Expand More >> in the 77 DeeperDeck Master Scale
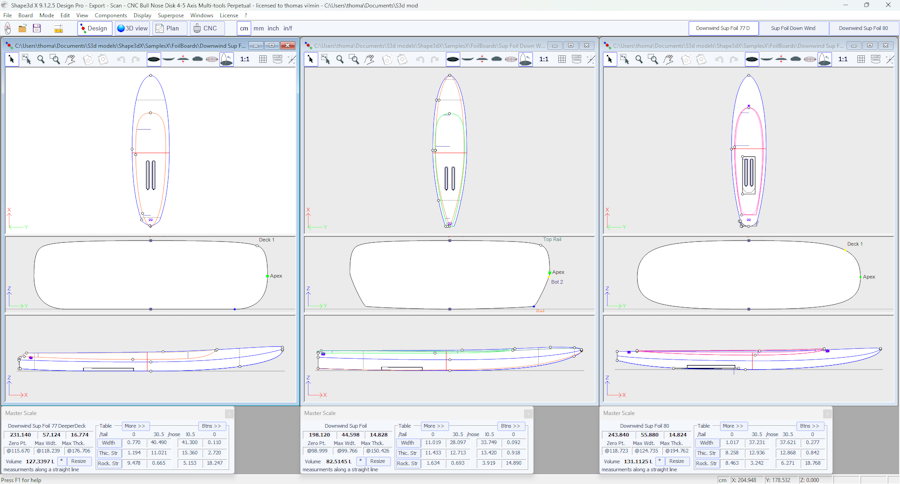The image size is (900, 484). [x=134, y=426]
